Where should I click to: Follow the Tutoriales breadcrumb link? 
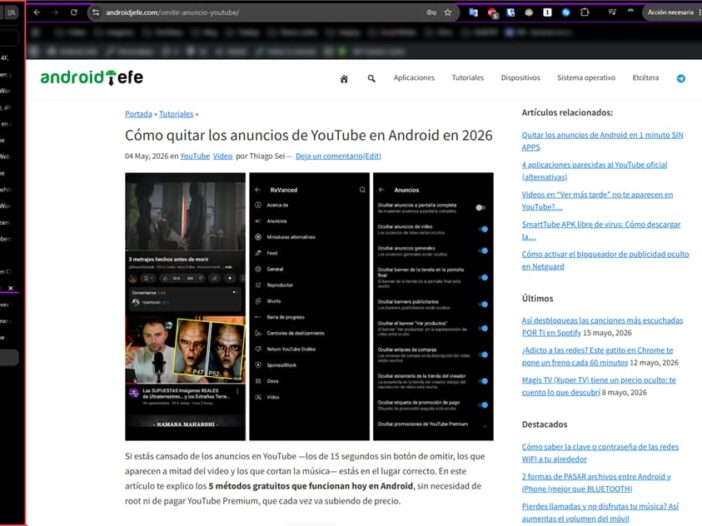(x=176, y=114)
